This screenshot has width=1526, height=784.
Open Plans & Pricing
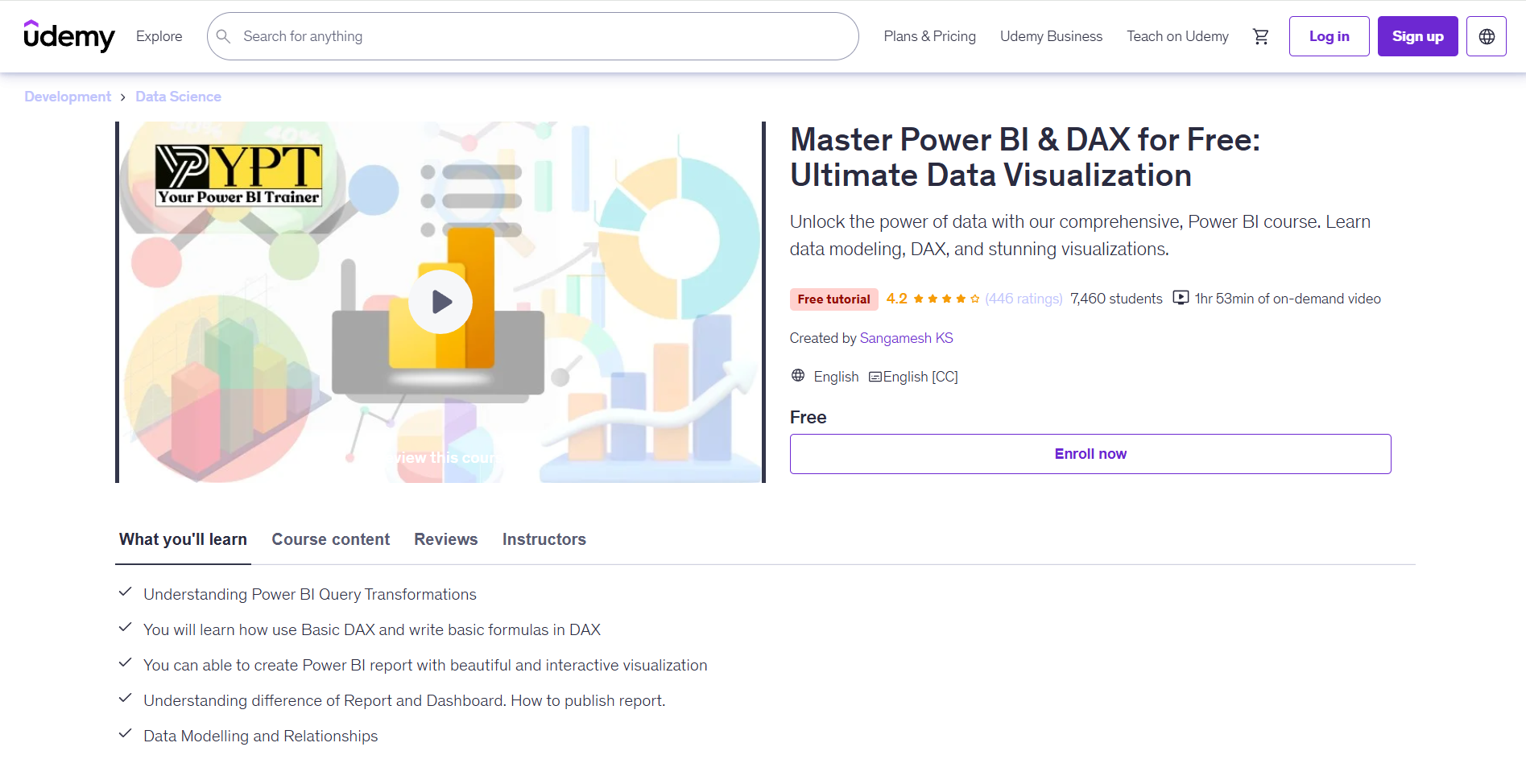(929, 36)
